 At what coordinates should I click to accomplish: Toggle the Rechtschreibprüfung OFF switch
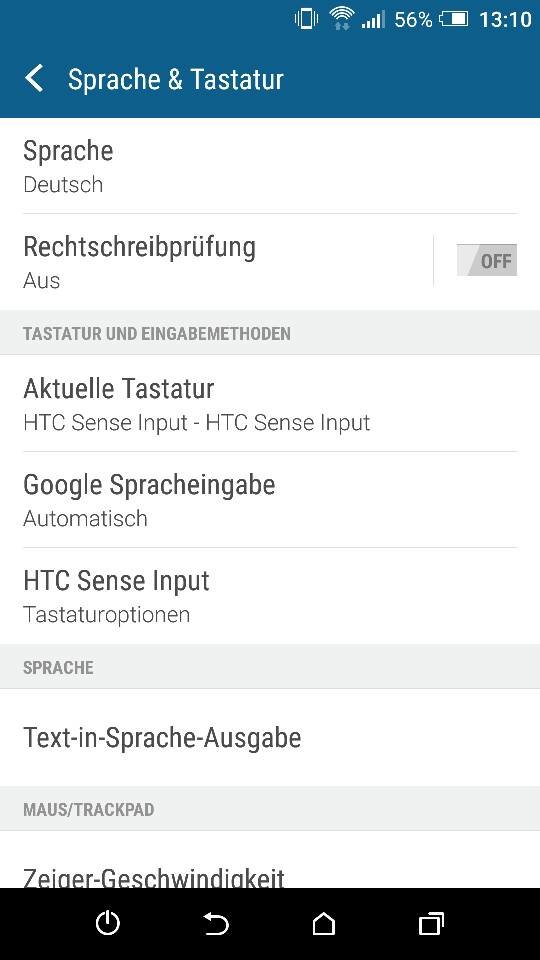point(487,260)
